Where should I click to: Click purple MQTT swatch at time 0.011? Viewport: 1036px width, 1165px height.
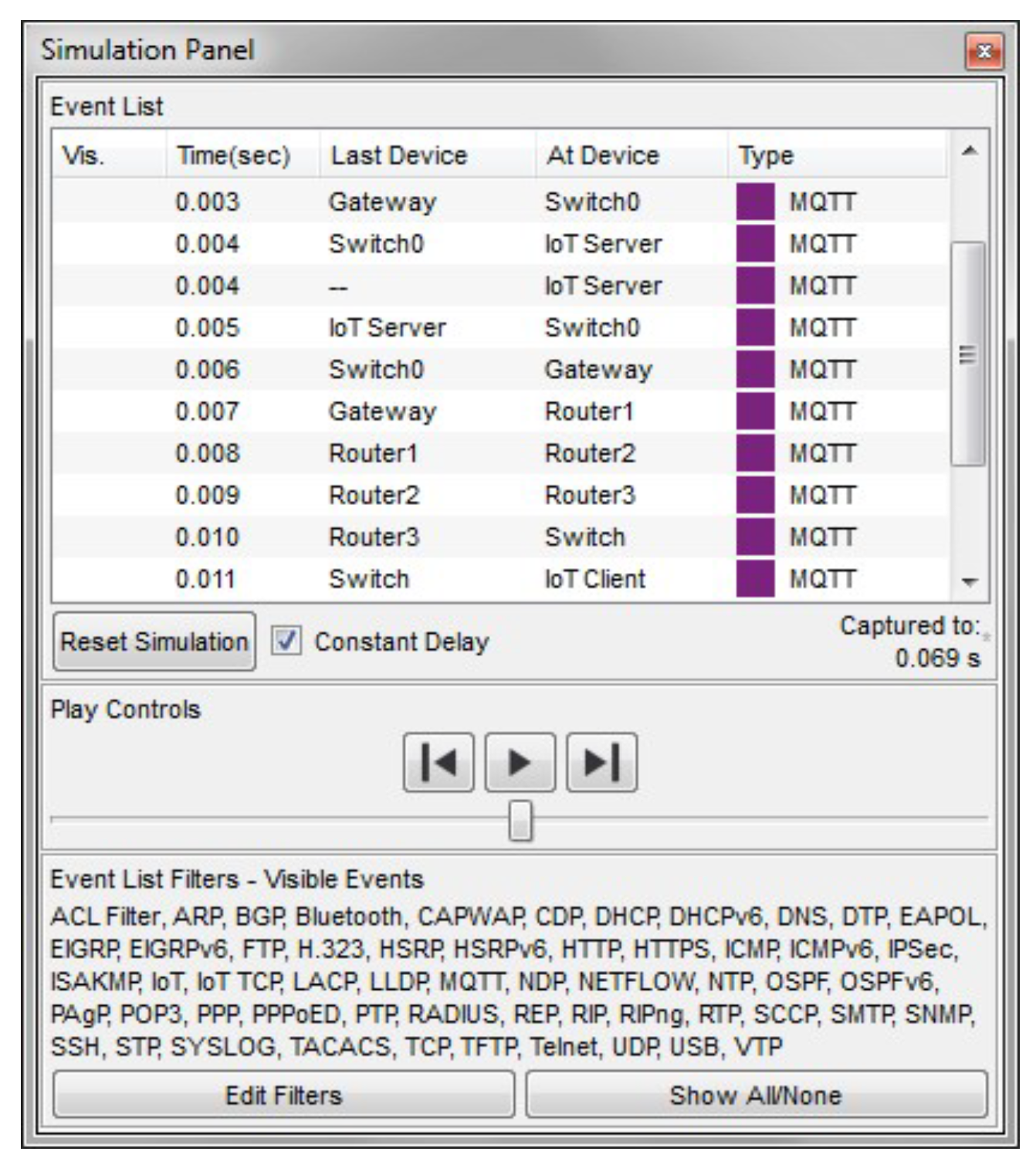tap(754, 579)
